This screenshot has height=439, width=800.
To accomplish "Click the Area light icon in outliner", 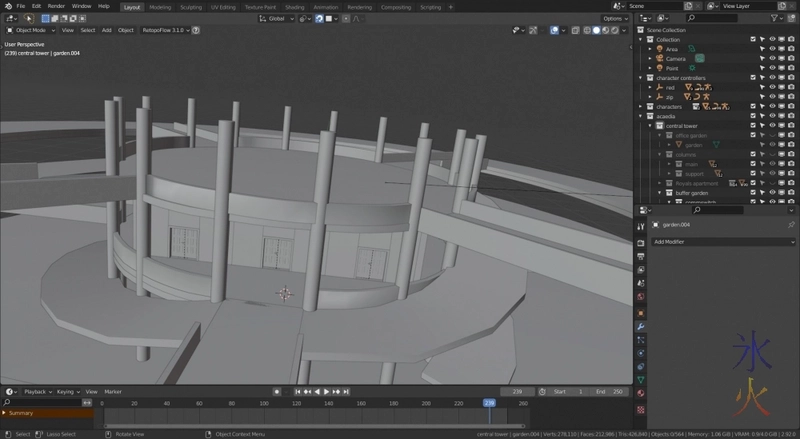I will tap(658, 48).
